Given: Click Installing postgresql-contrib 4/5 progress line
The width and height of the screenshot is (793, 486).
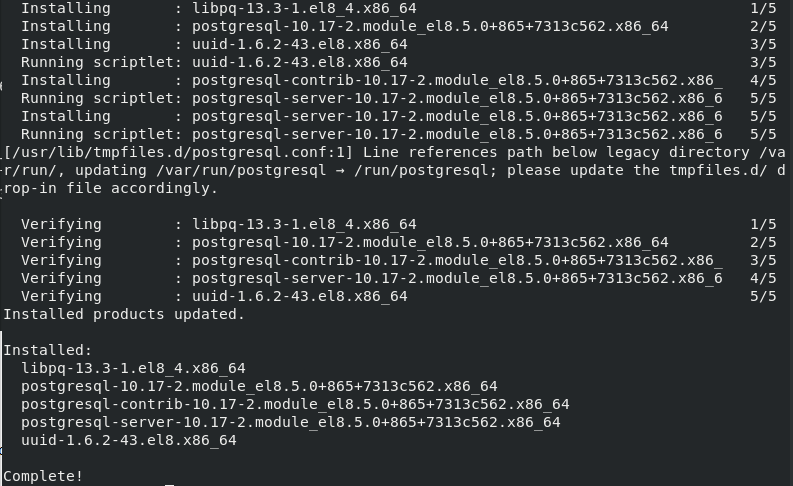Looking at the screenshot, I should coord(399,80).
